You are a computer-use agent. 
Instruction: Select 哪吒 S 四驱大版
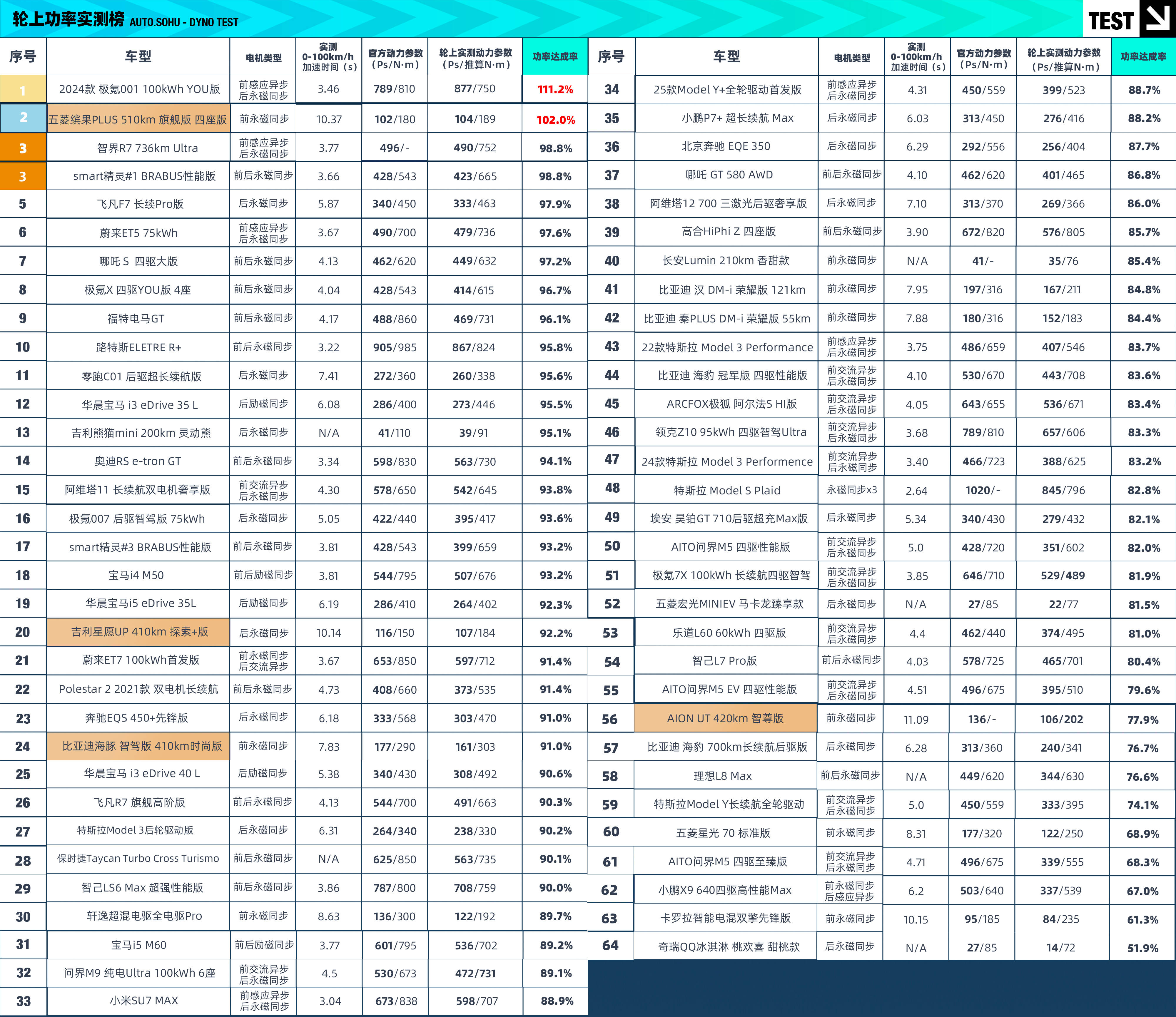coord(138,261)
